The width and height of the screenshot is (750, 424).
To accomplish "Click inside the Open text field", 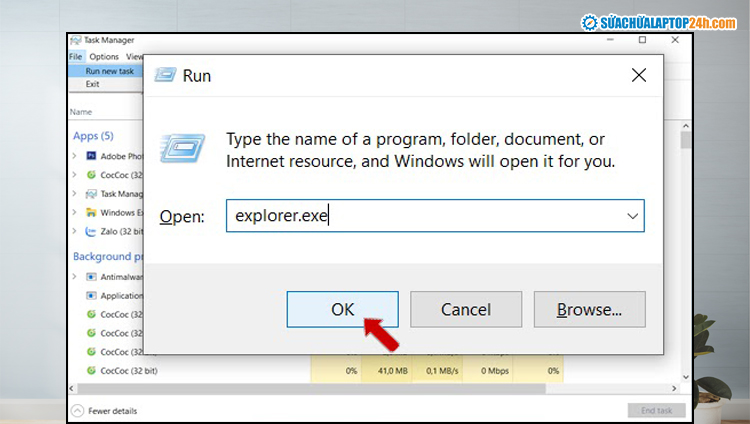I will (x=420, y=216).
